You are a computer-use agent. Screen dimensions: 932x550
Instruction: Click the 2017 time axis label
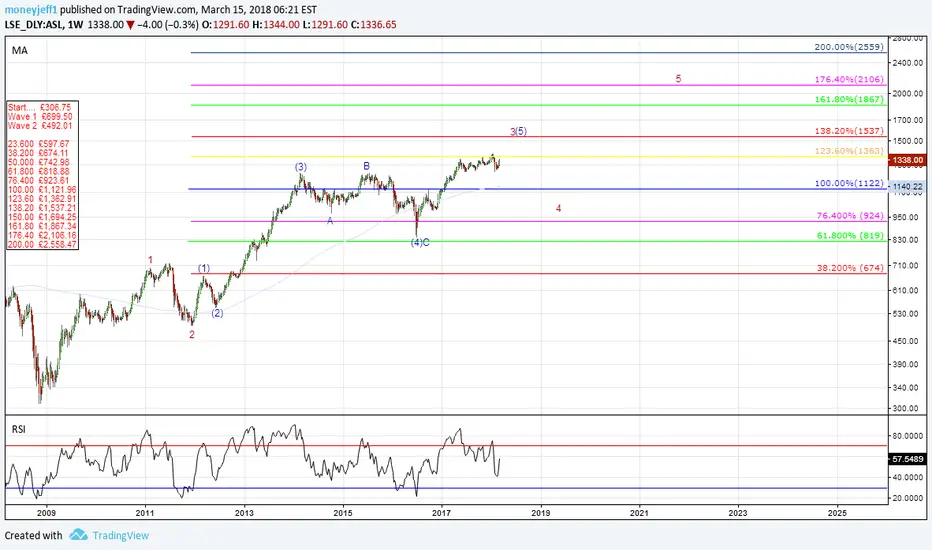coord(441,513)
